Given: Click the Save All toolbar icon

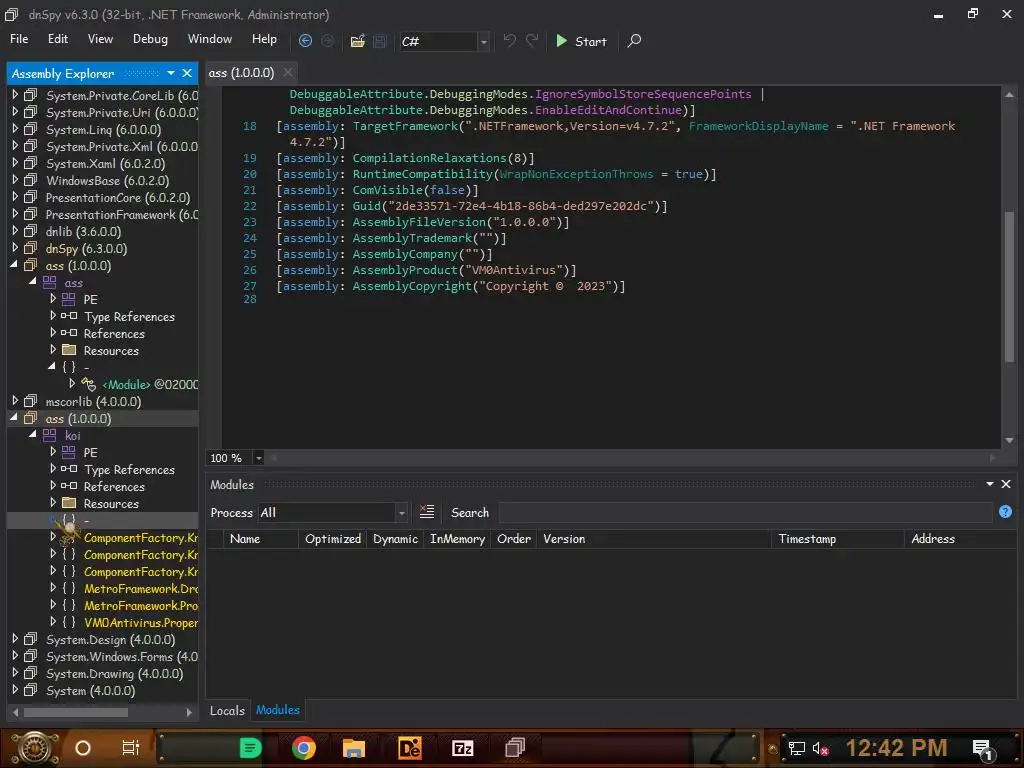Looking at the screenshot, I should (x=379, y=41).
